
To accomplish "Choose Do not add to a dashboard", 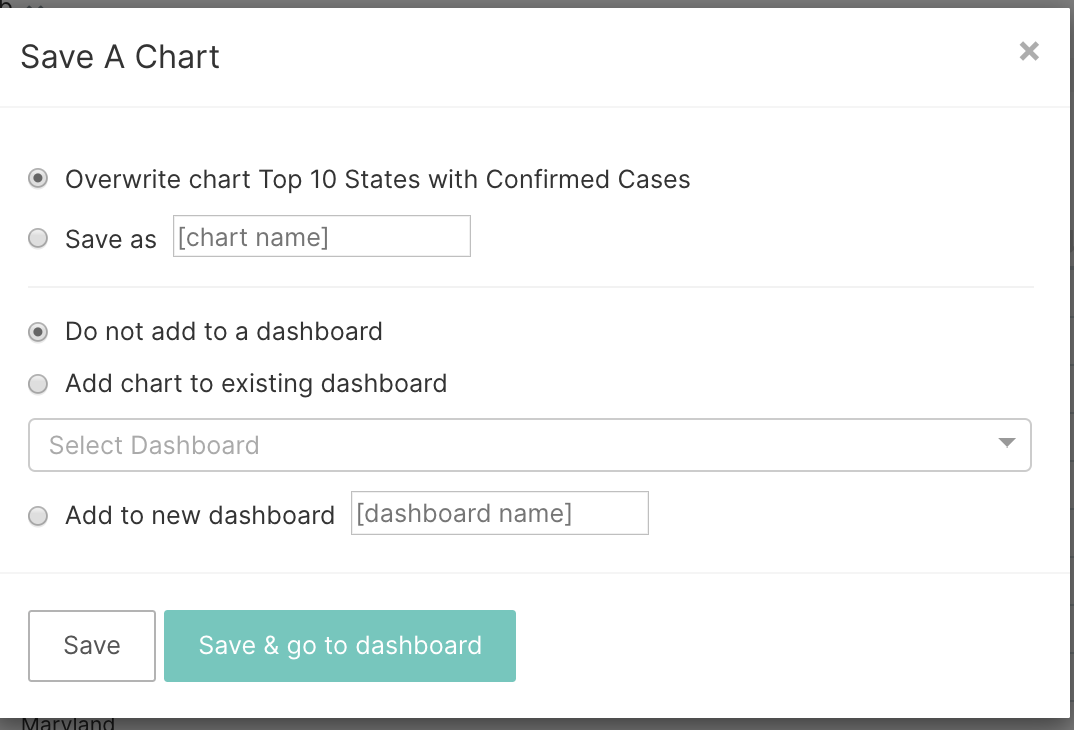I will (x=37, y=331).
